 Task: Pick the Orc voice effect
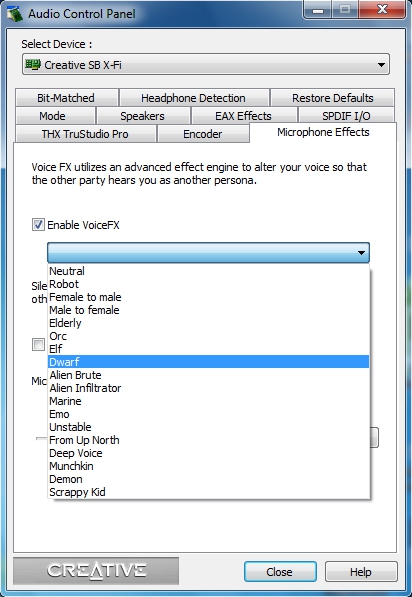point(209,336)
